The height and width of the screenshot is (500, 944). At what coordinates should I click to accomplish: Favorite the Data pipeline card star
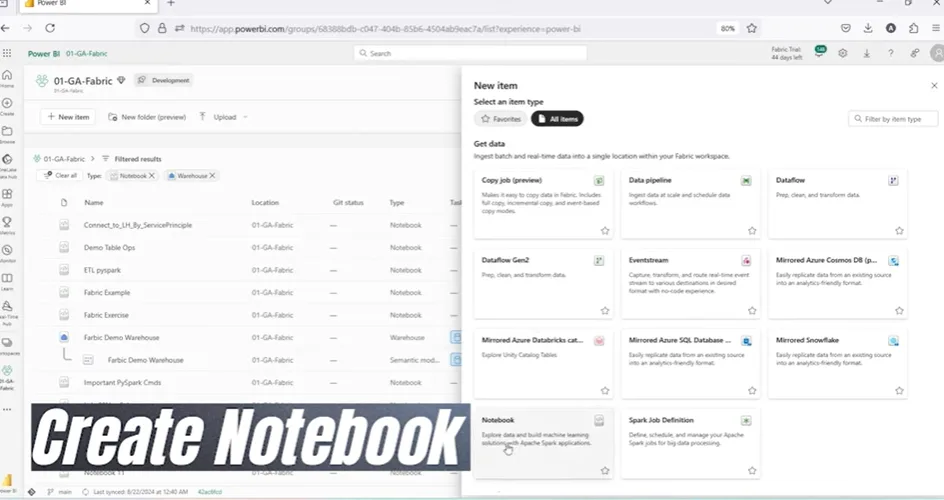point(752,230)
